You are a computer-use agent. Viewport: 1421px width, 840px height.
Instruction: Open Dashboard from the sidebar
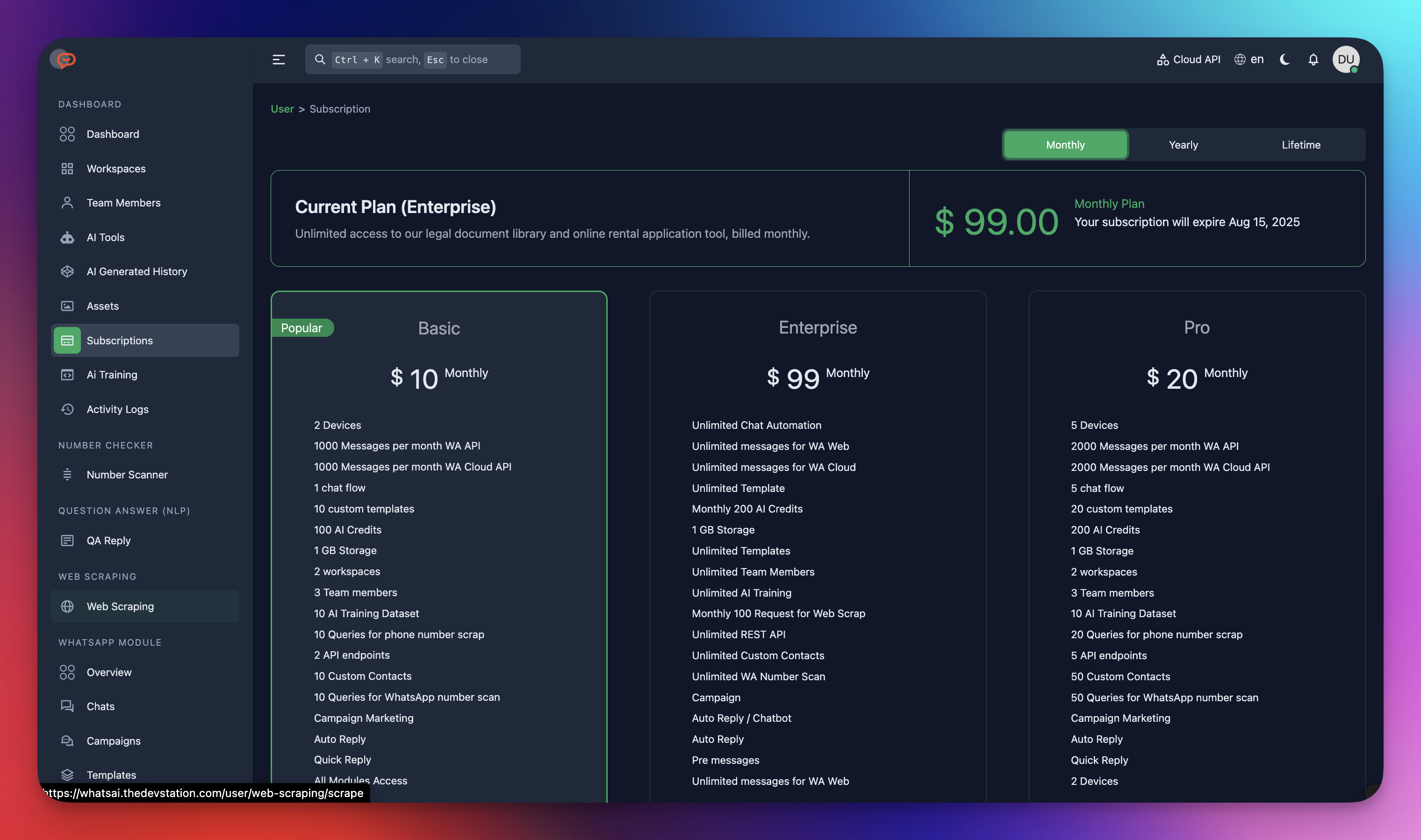click(x=113, y=134)
